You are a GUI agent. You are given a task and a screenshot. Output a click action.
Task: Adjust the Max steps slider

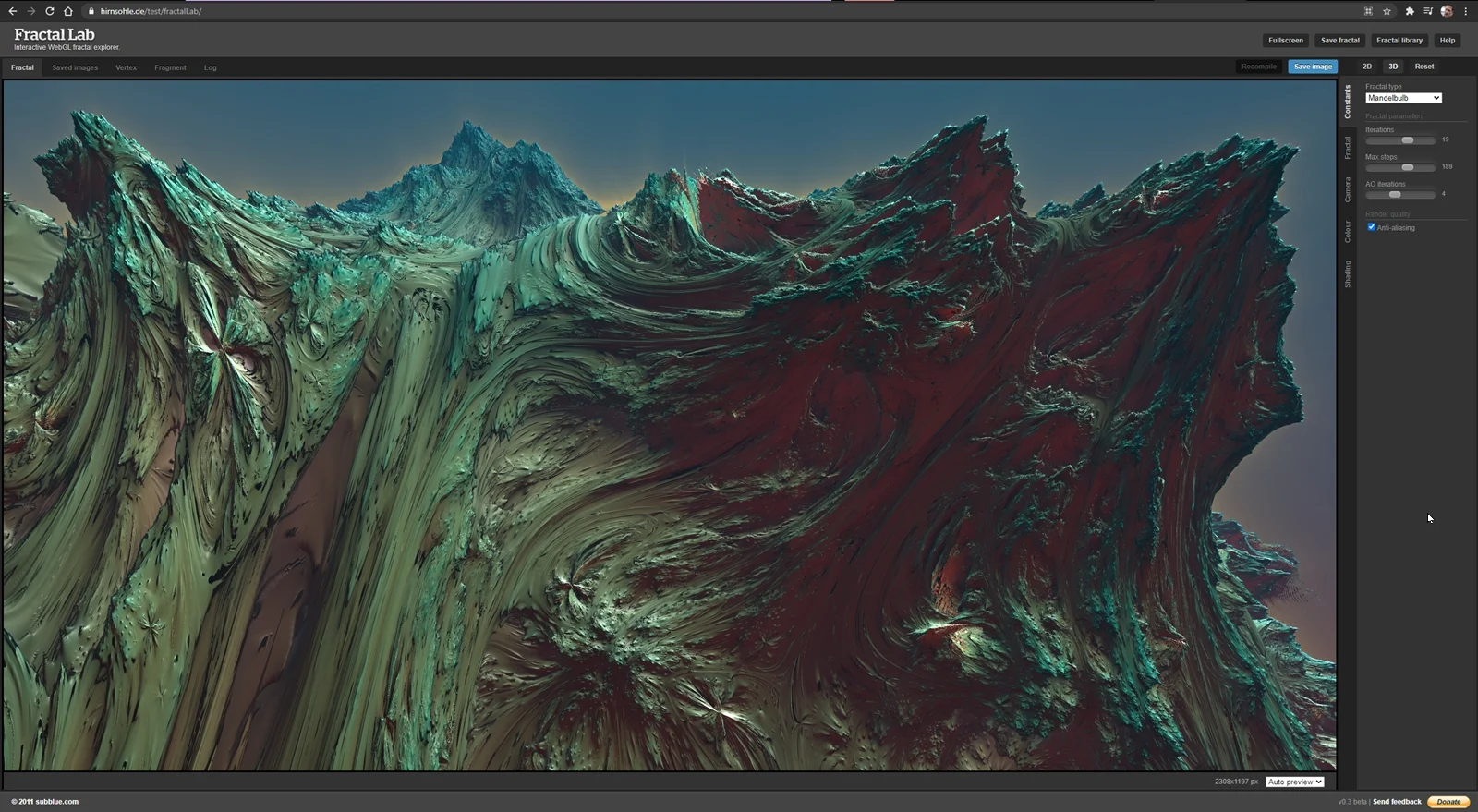1407,167
